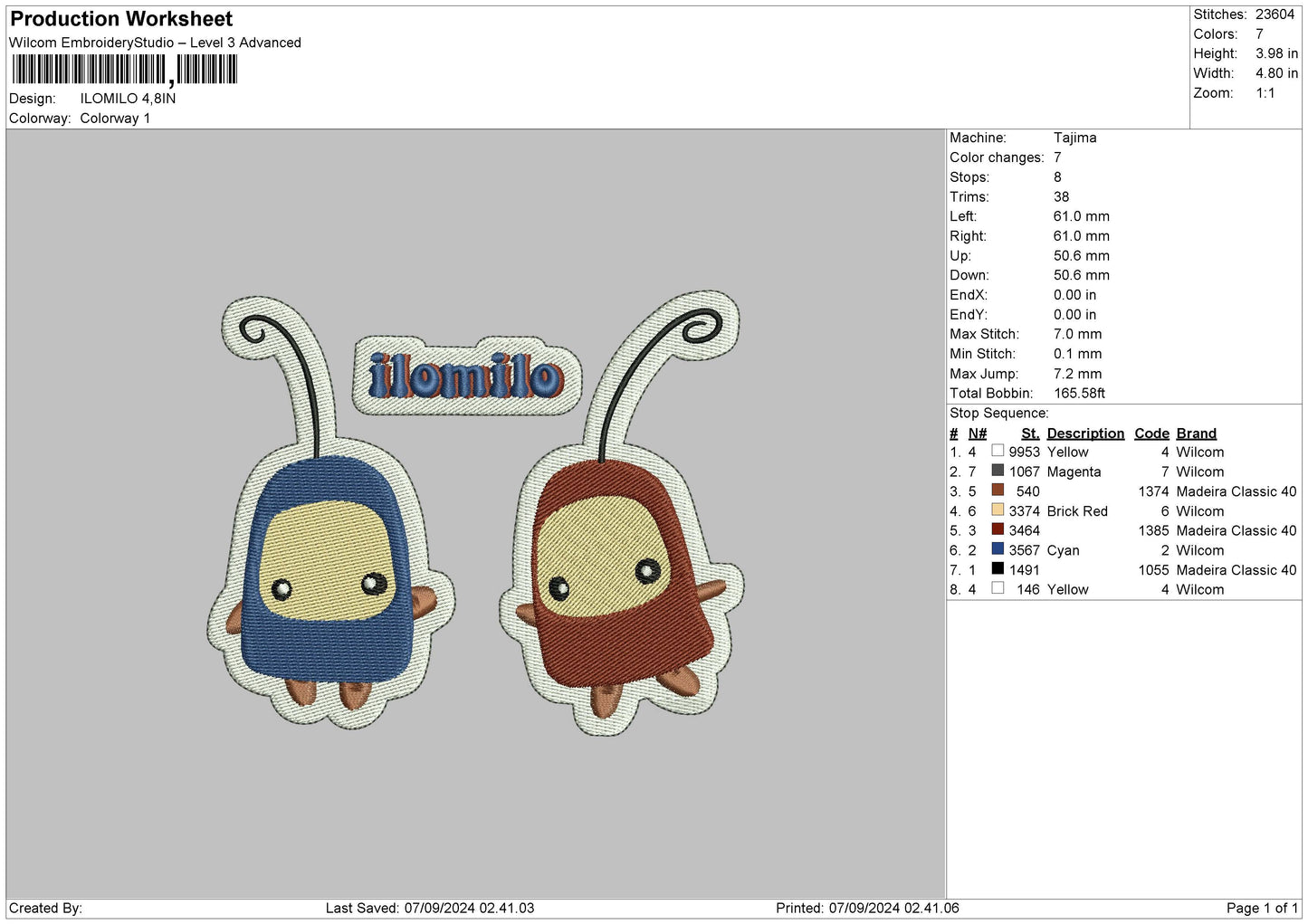Click stitch count 3464 in row 5

[1024, 530]
